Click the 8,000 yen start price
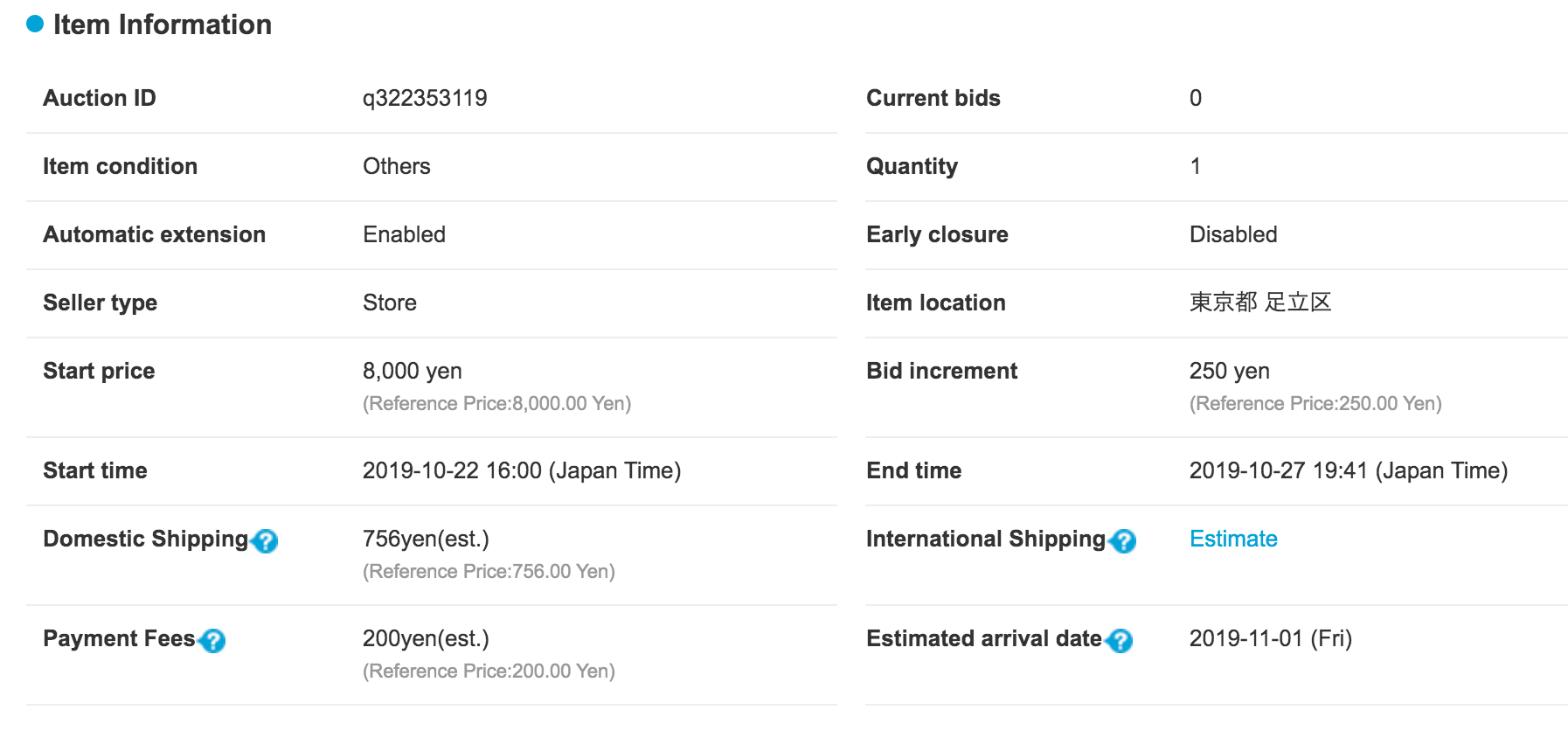Screen dimensions: 1568x731 click(413, 371)
